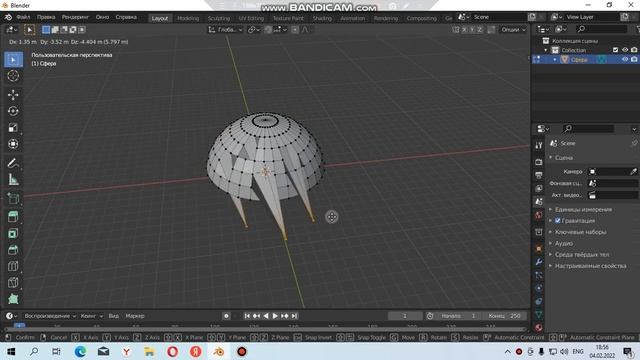Toggle exclude checkbox for Collection
Image resolution: width=640 pixels, height=360 pixels.
[616, 50]
